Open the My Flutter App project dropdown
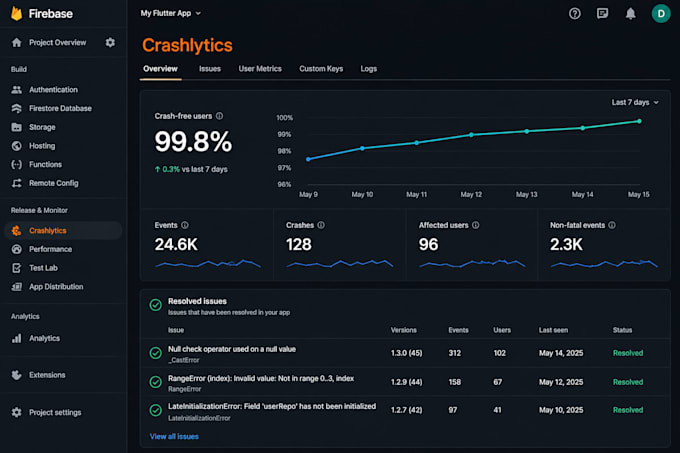Image resolution: width=680 pixels, height=453 pixels. point(170,13)
